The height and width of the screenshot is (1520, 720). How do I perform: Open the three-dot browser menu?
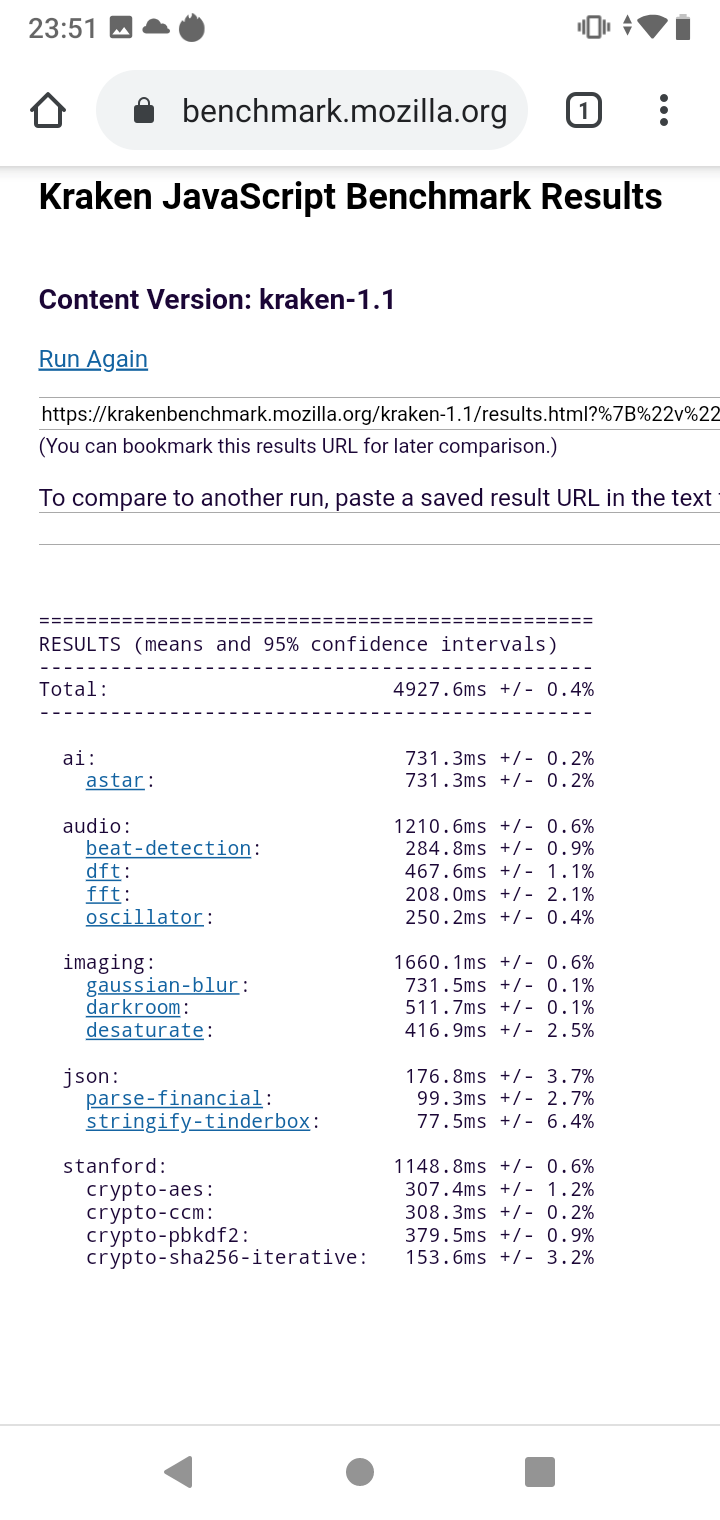point(664,111)
